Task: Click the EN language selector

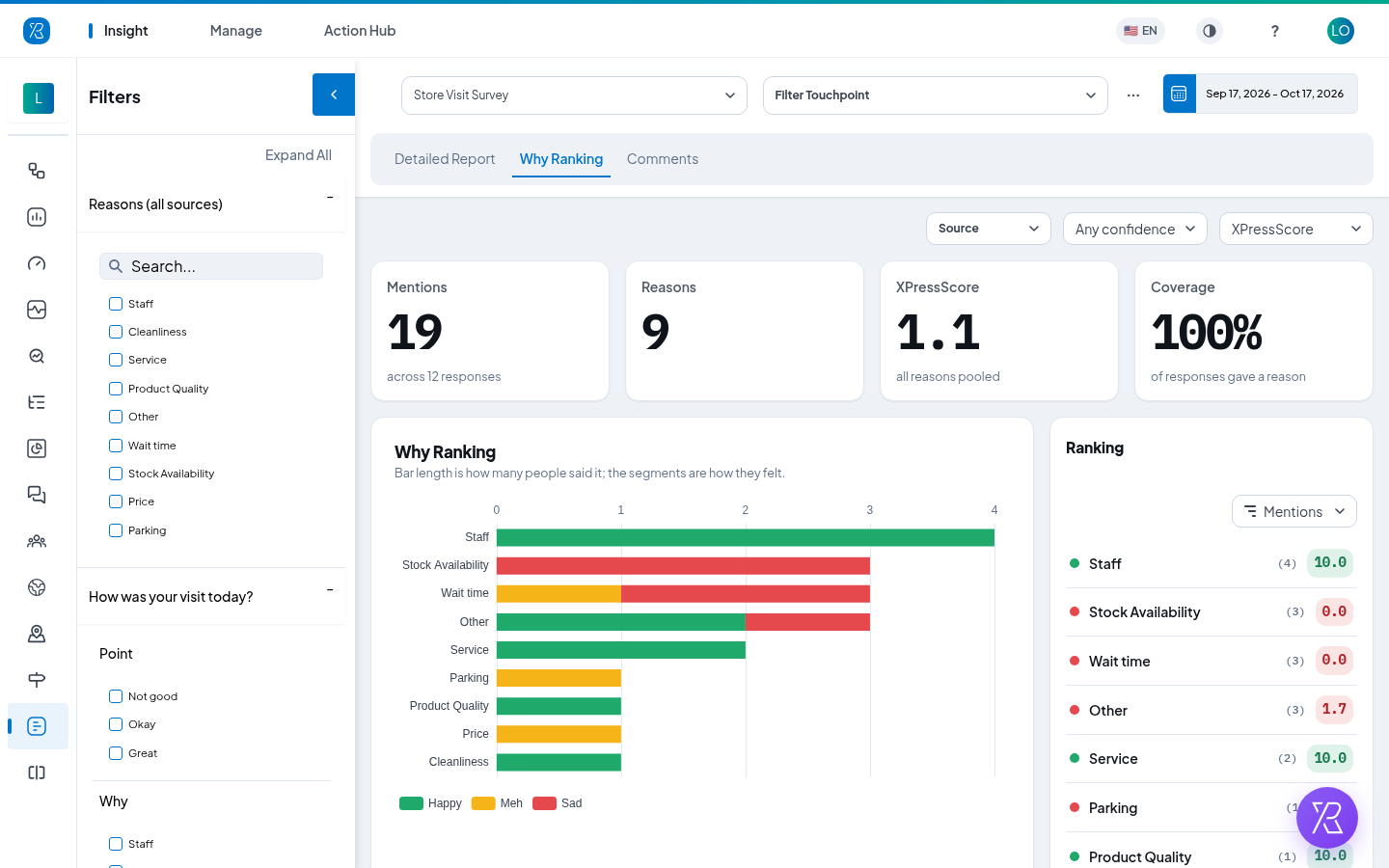Action: (1140, 31)
